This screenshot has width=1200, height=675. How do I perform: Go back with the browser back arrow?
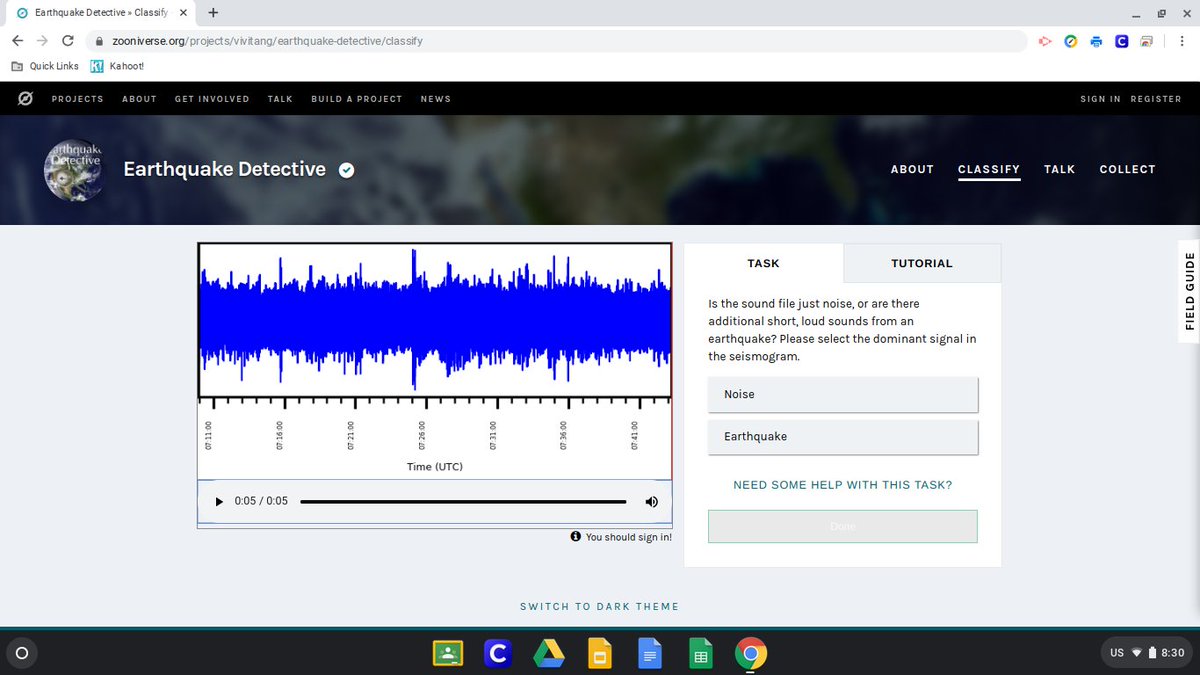click(x=18, y=41)
